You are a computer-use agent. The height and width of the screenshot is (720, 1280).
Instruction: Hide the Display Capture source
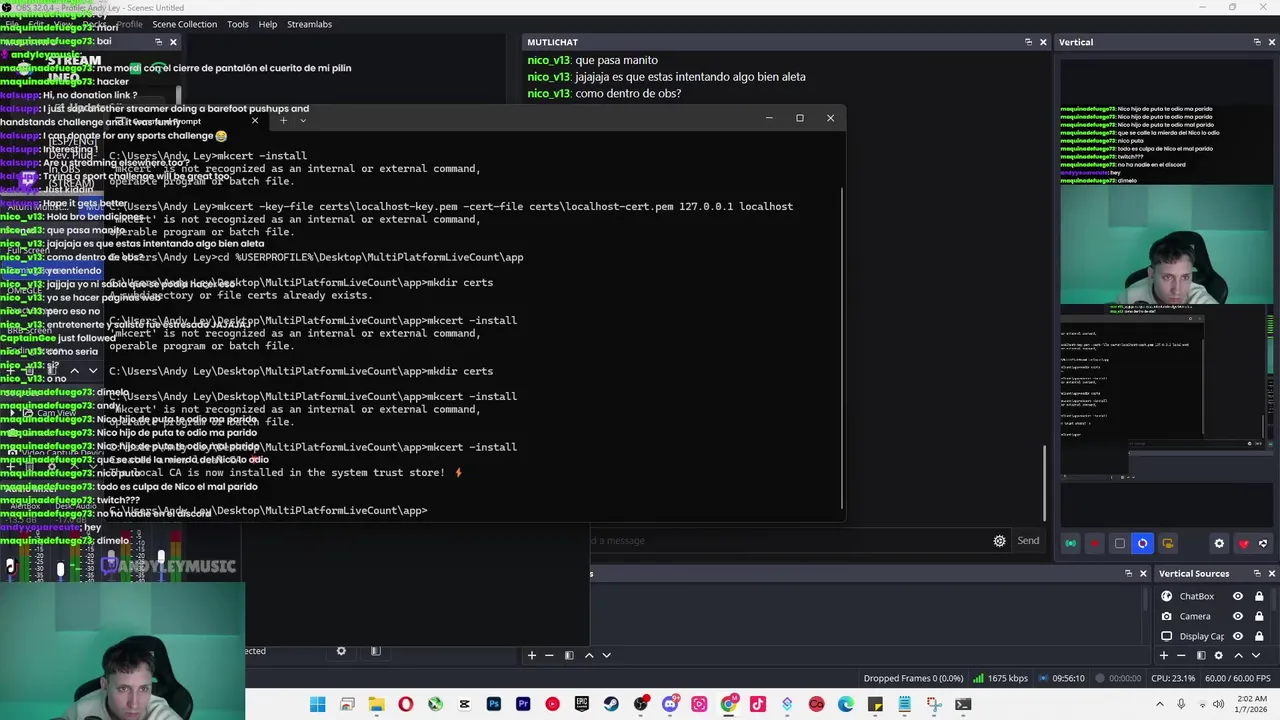pyautogui.click(x=1238, y=636)
